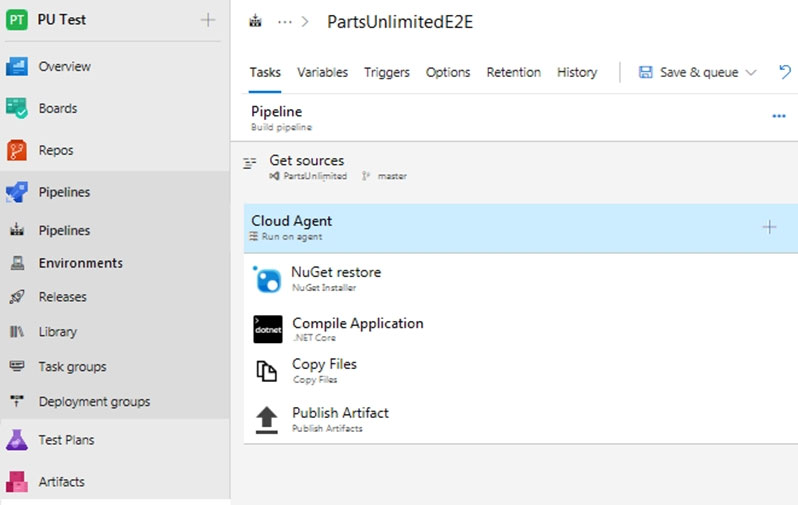
Task: Click the Copy Files task icon
Action: [x=267, y=371]
